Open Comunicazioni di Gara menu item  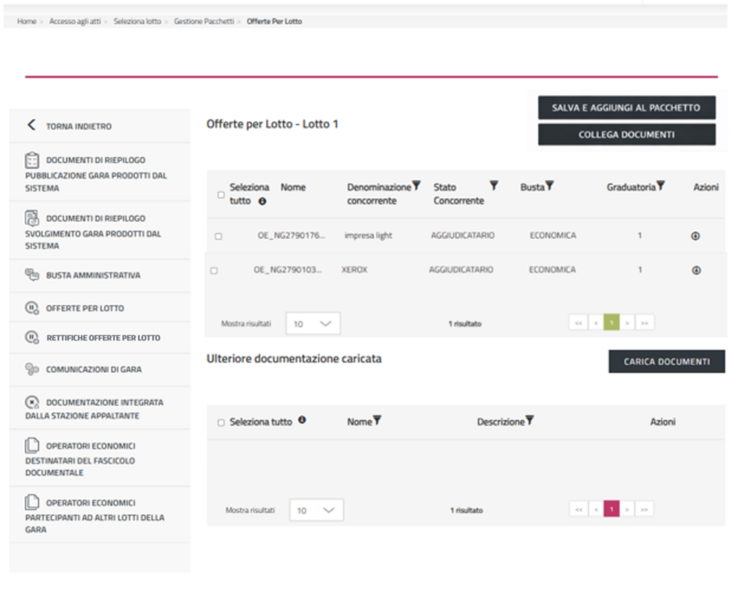[100, 369]
